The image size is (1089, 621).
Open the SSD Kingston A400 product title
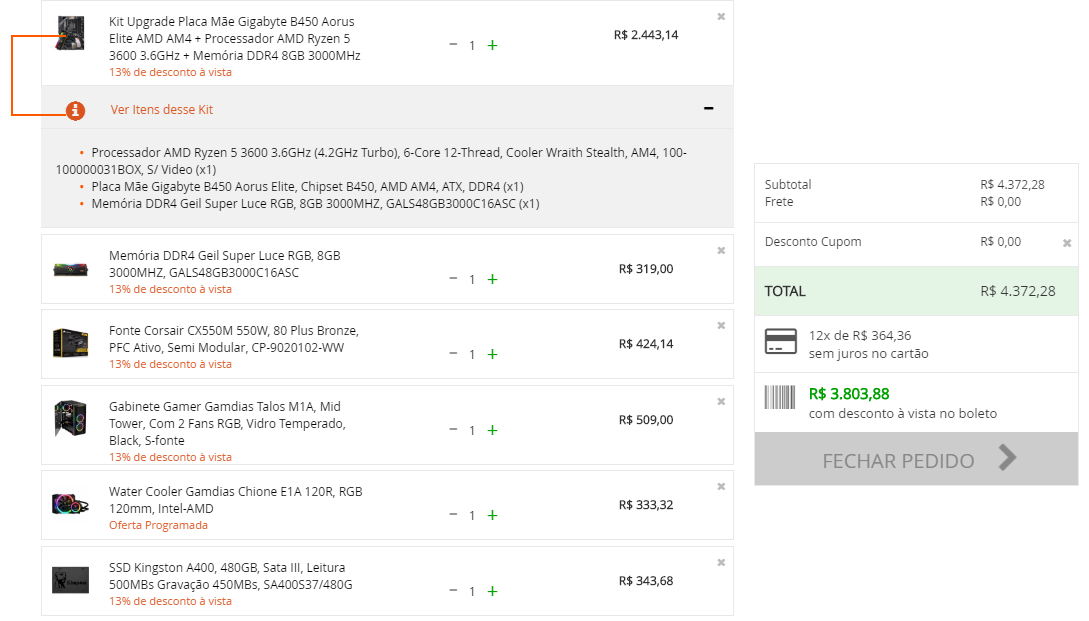pos(231,576)
